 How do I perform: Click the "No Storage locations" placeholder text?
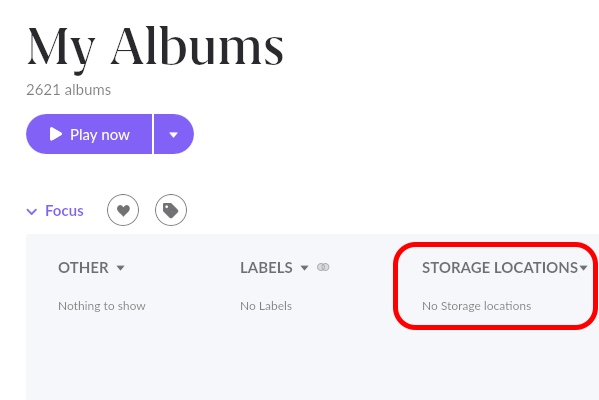[x=476, y=306]
